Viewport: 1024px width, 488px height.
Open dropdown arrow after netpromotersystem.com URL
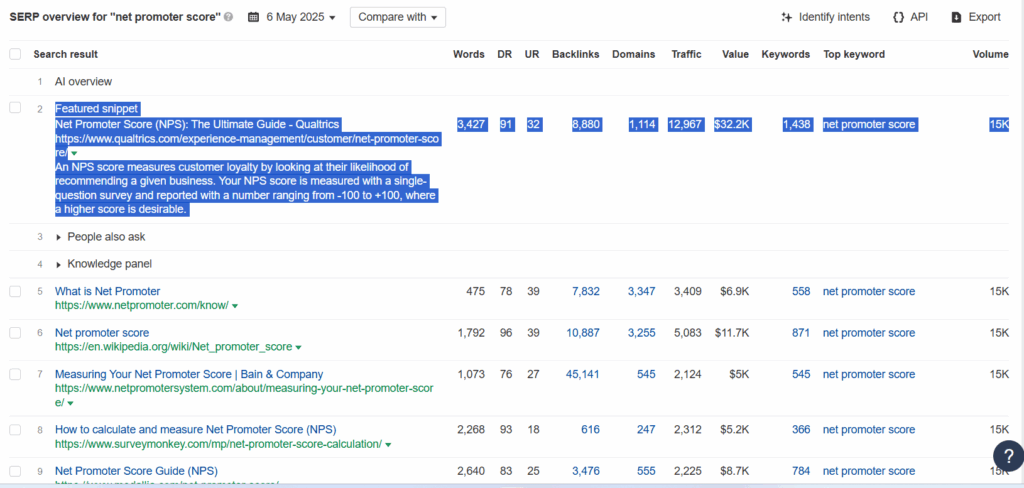point(70,404)
